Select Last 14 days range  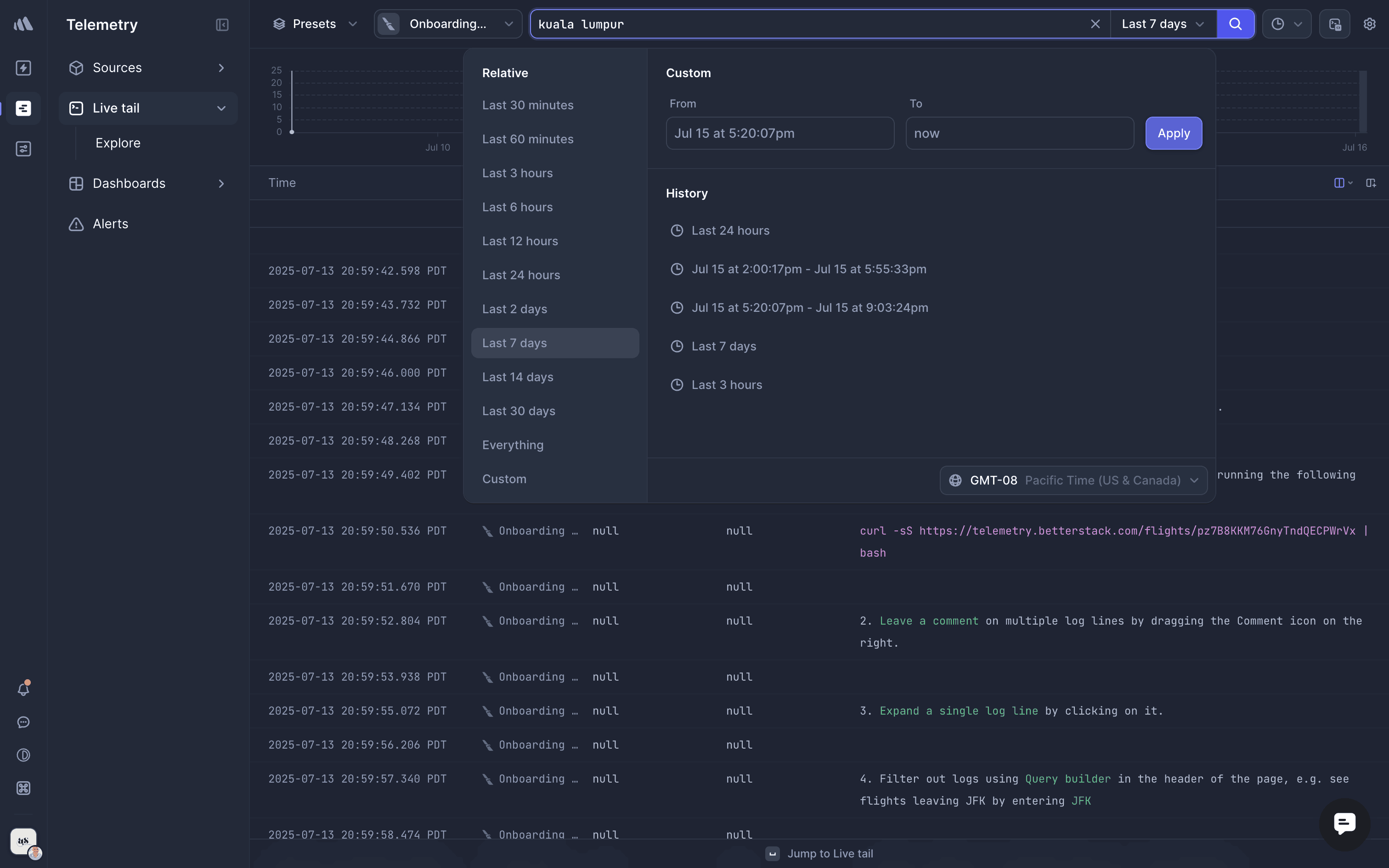coord(518,377)
